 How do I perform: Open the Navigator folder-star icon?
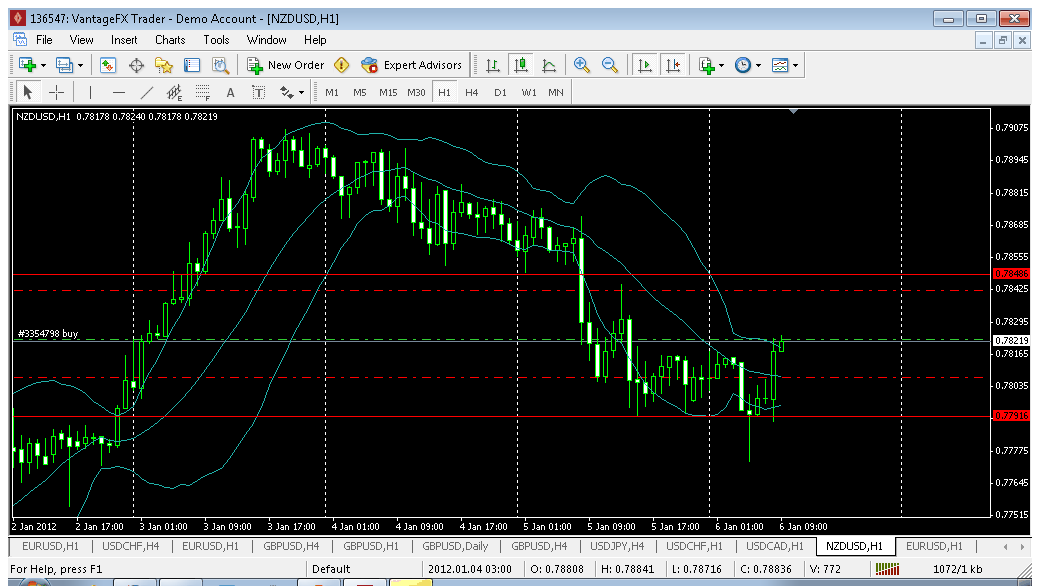[164, 65]
